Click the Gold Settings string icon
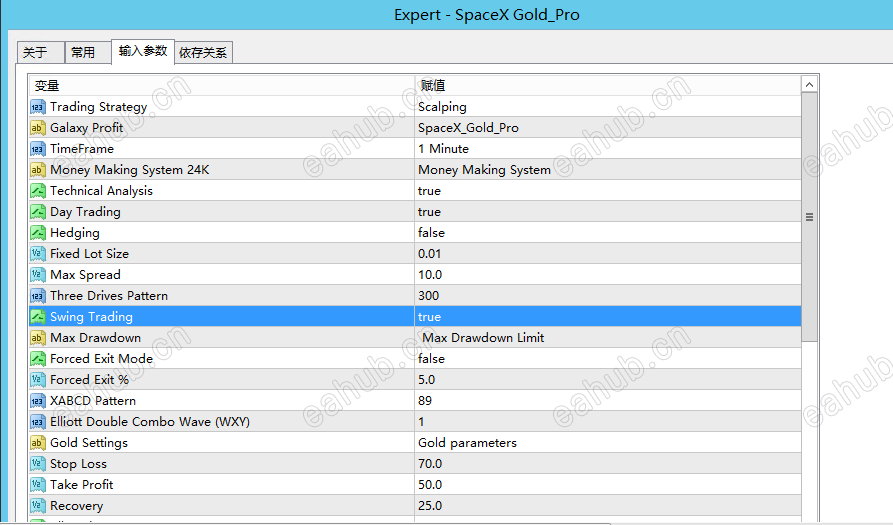Viewport: 893px width, 525px height. (38, 443)
